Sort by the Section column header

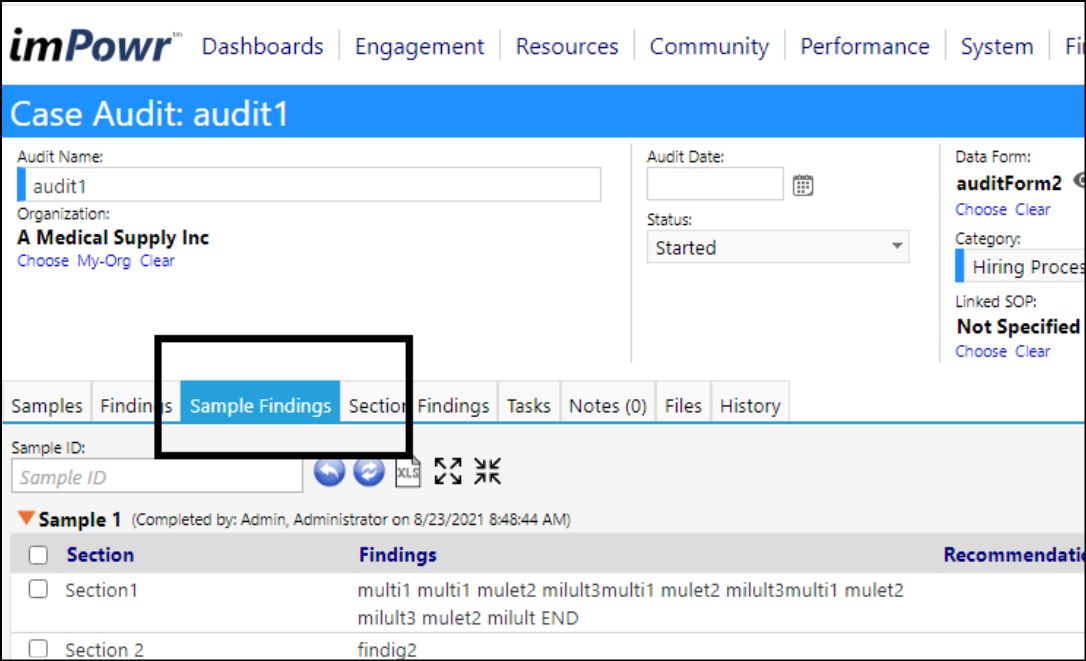click(x=100, y=555)
